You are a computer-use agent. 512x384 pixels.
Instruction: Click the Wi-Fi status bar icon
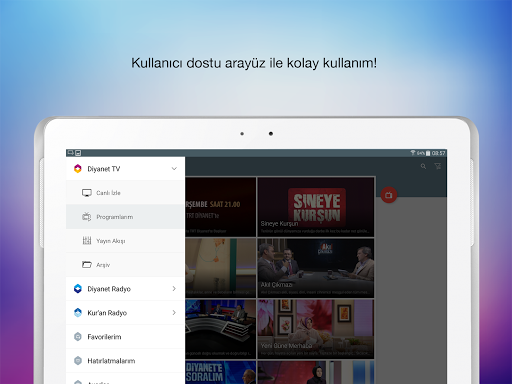click(413, 153)
